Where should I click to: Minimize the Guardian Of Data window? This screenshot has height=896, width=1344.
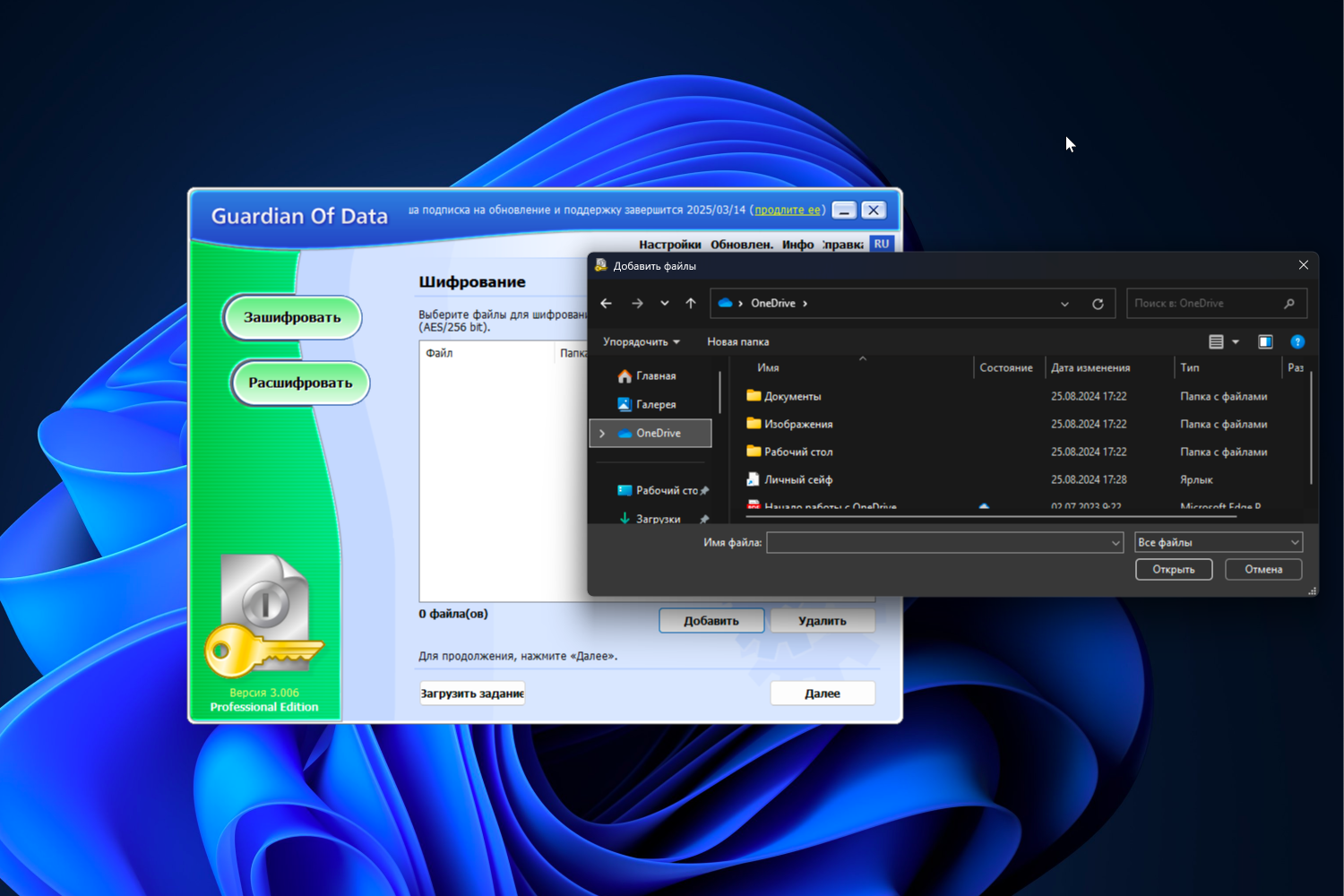pos(844,211)
